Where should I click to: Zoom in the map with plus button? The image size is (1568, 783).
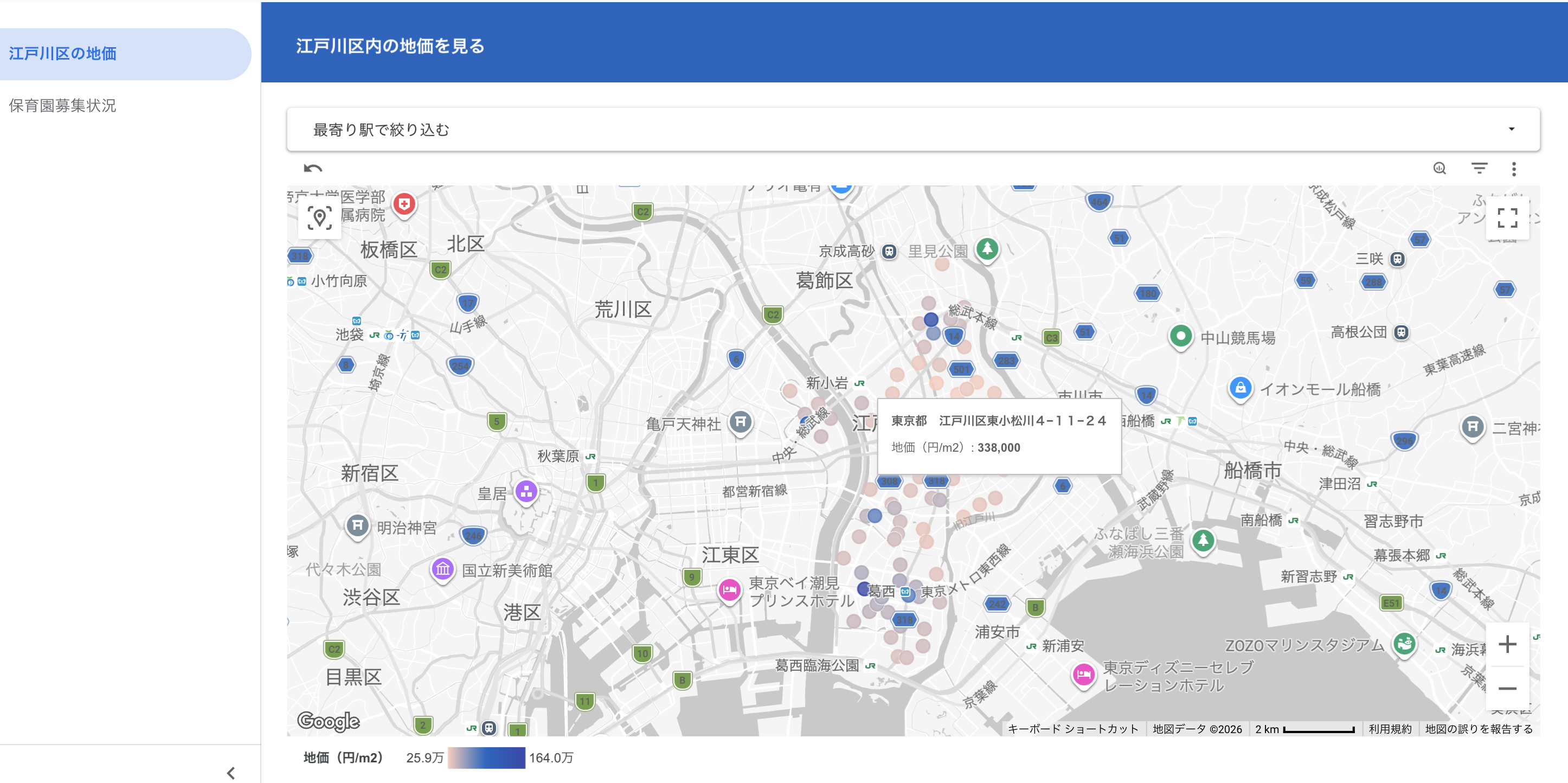coord(1507,644)
